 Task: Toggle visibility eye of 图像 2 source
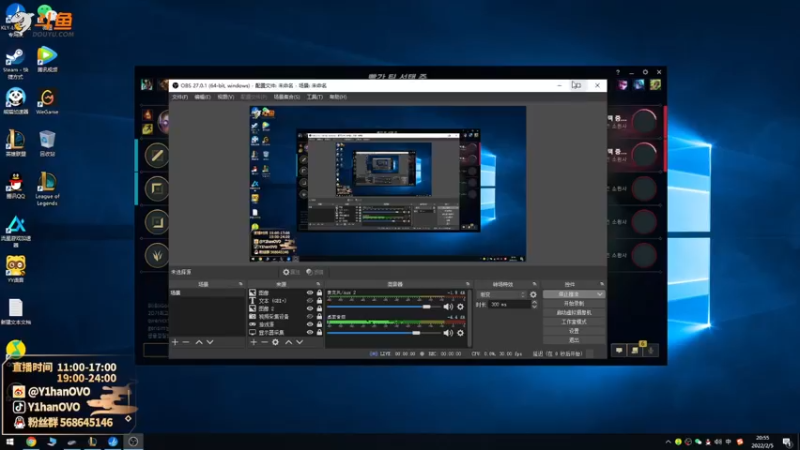point(310,309)
